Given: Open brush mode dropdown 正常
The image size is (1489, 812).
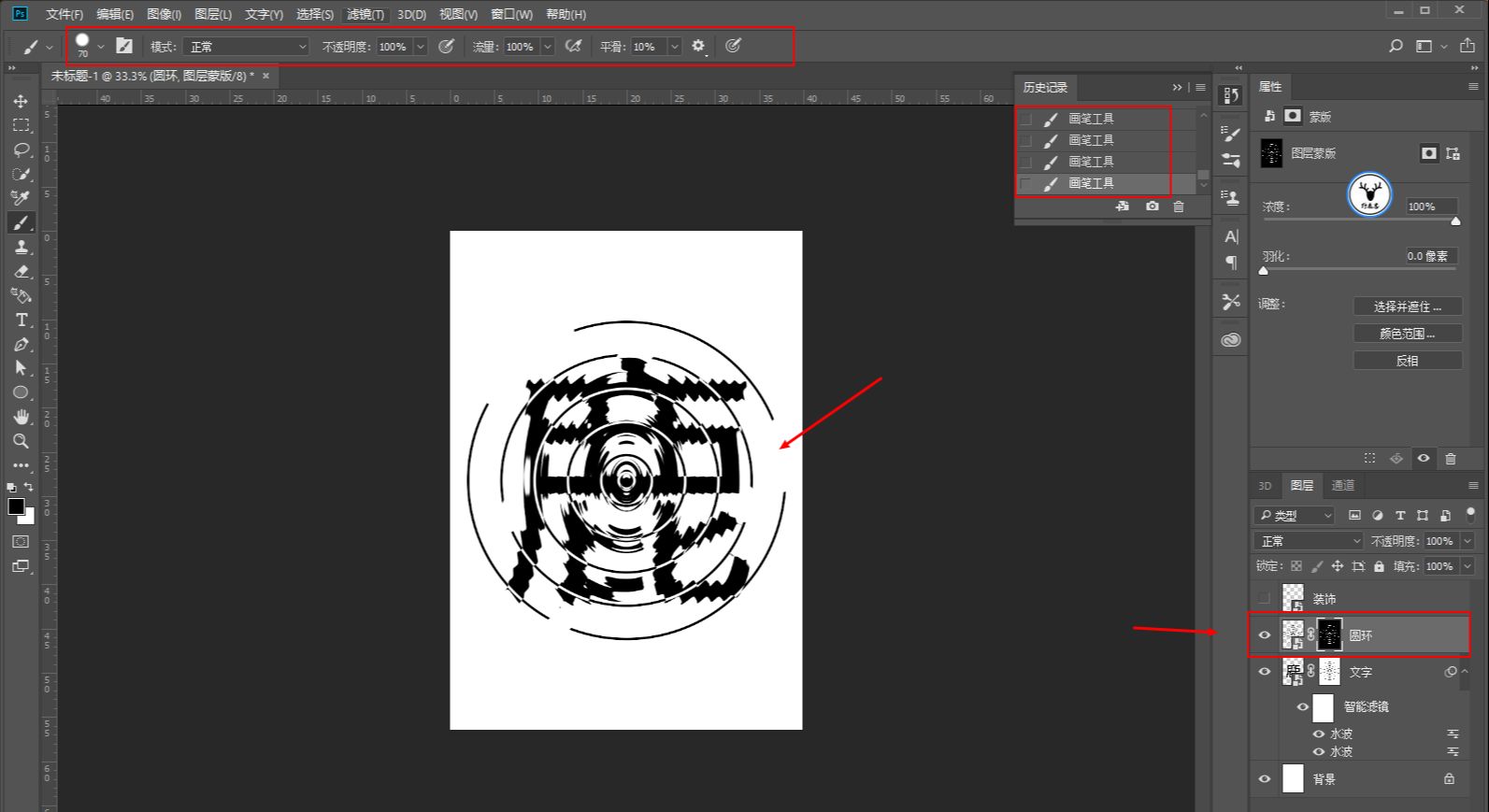Looking at the screenshot, I should tap(246, 46).
